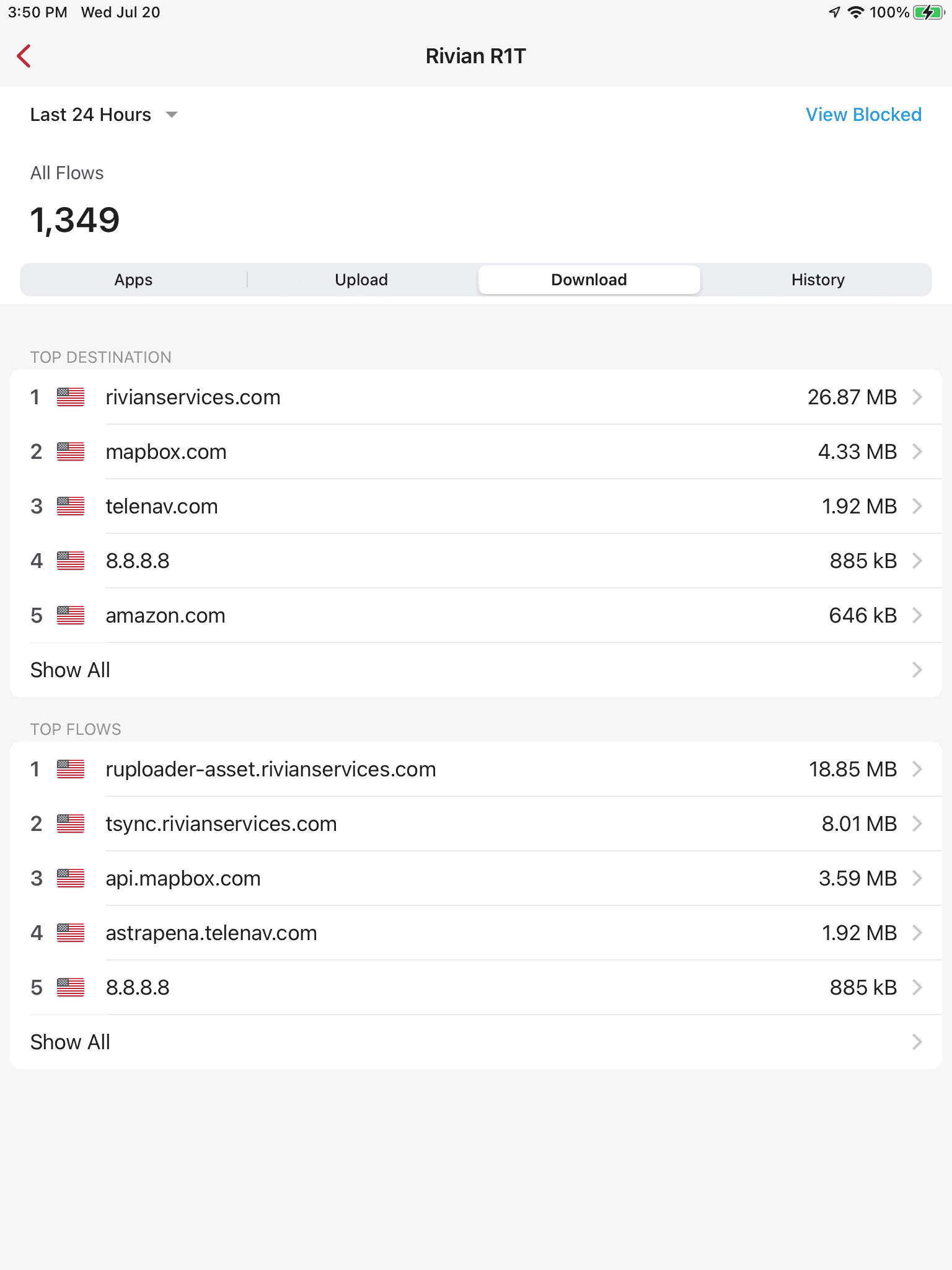Click the US flag beside tsync.rivianservices.com
Screen dimensions: 952x1270
click(71, 824)
